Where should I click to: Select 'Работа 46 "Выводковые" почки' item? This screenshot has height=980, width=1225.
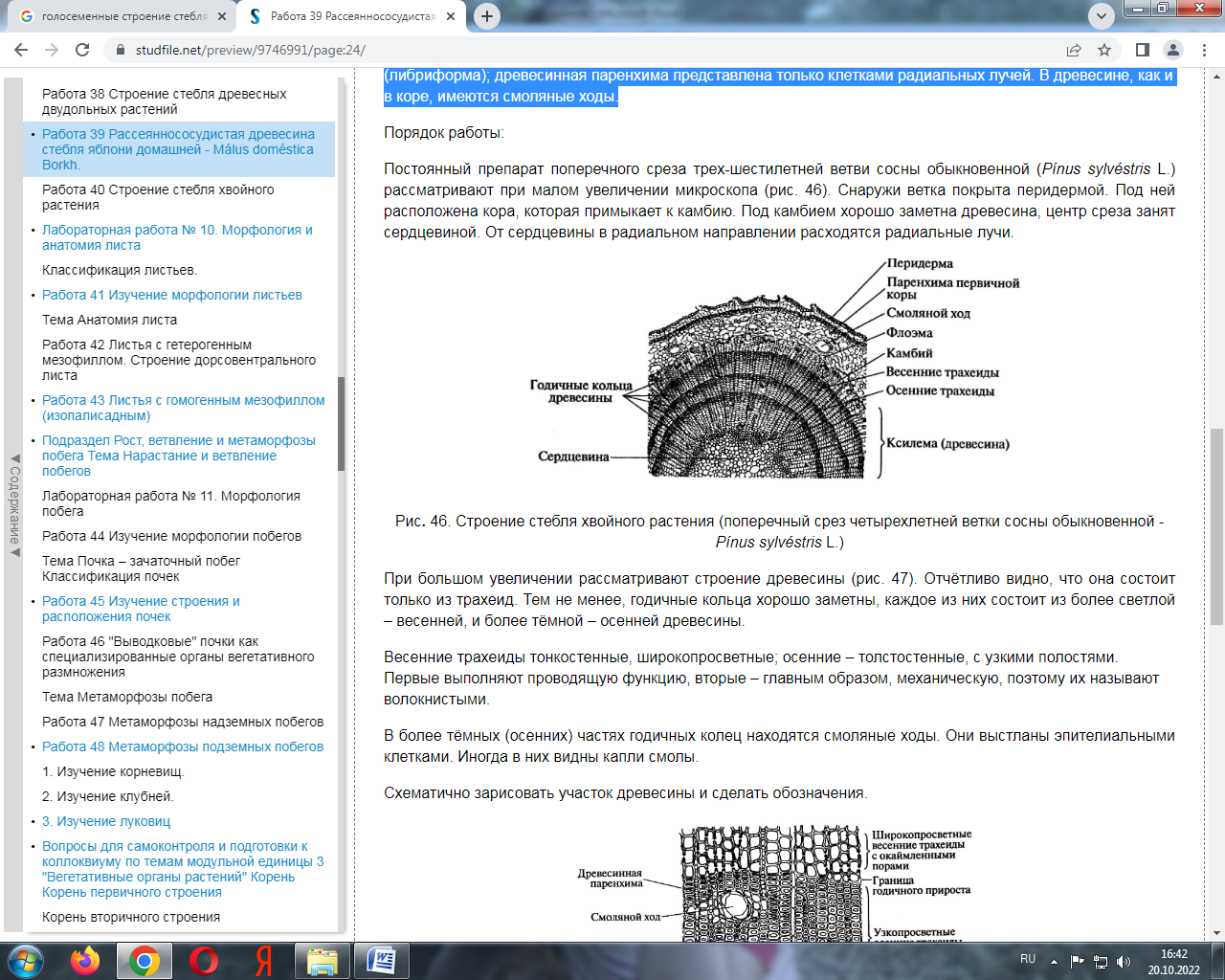178,657
